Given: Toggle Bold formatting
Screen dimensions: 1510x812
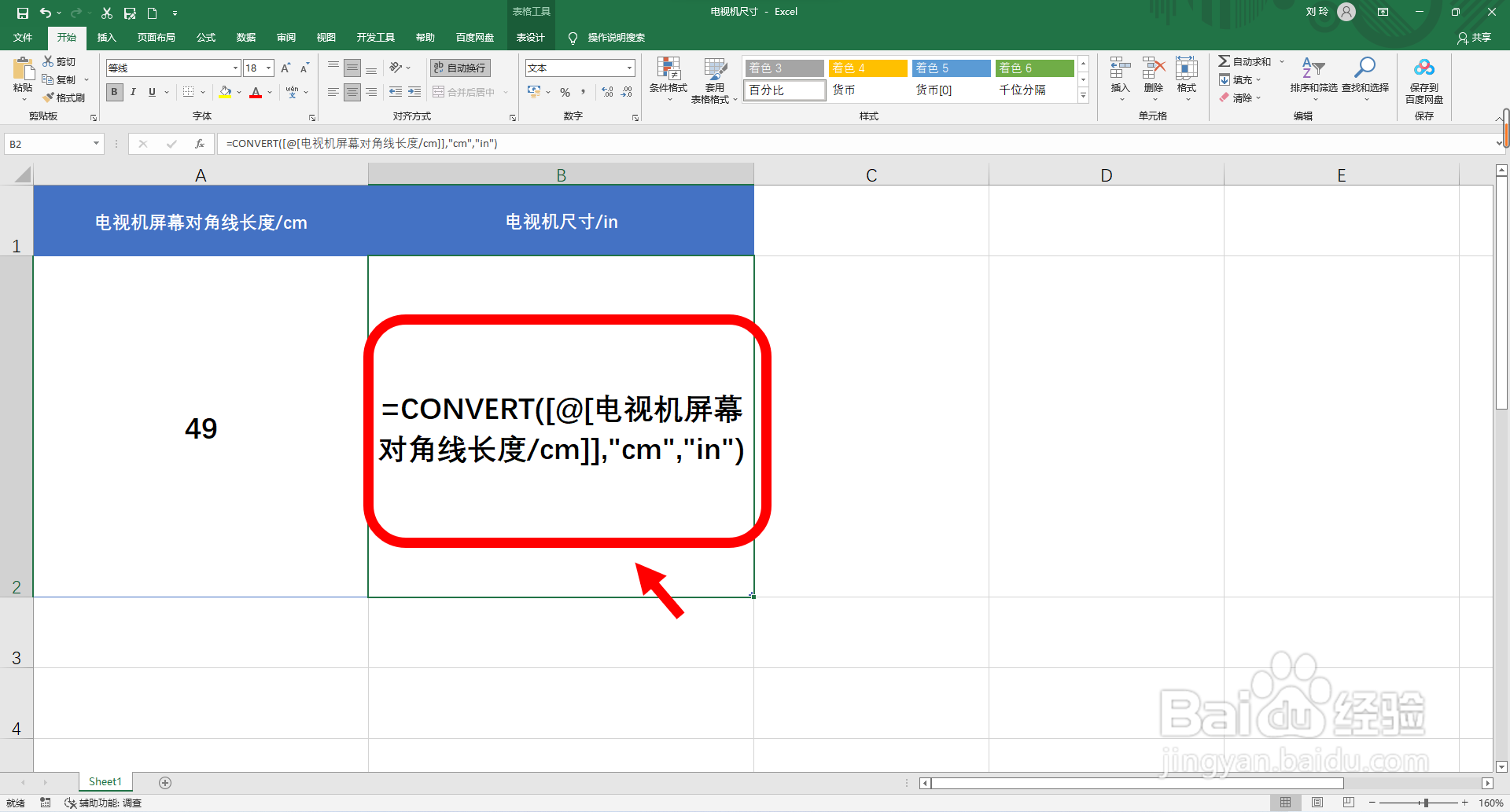Looking at the screenshot, I should (115, 92).
